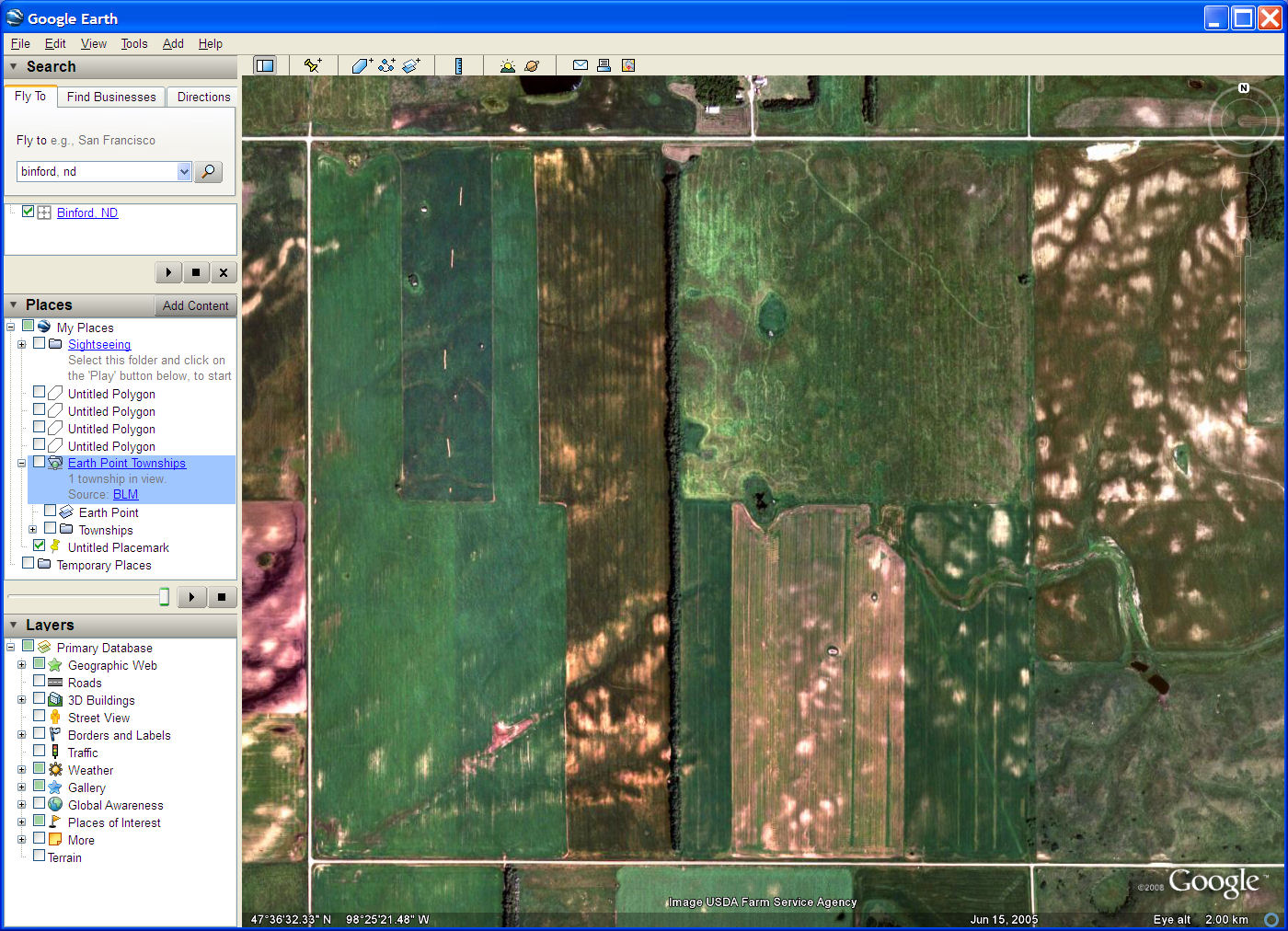This screenshot has height=931, width=1288.
Task: Switch to the Find Businesses tab
Action: (111, 97)
